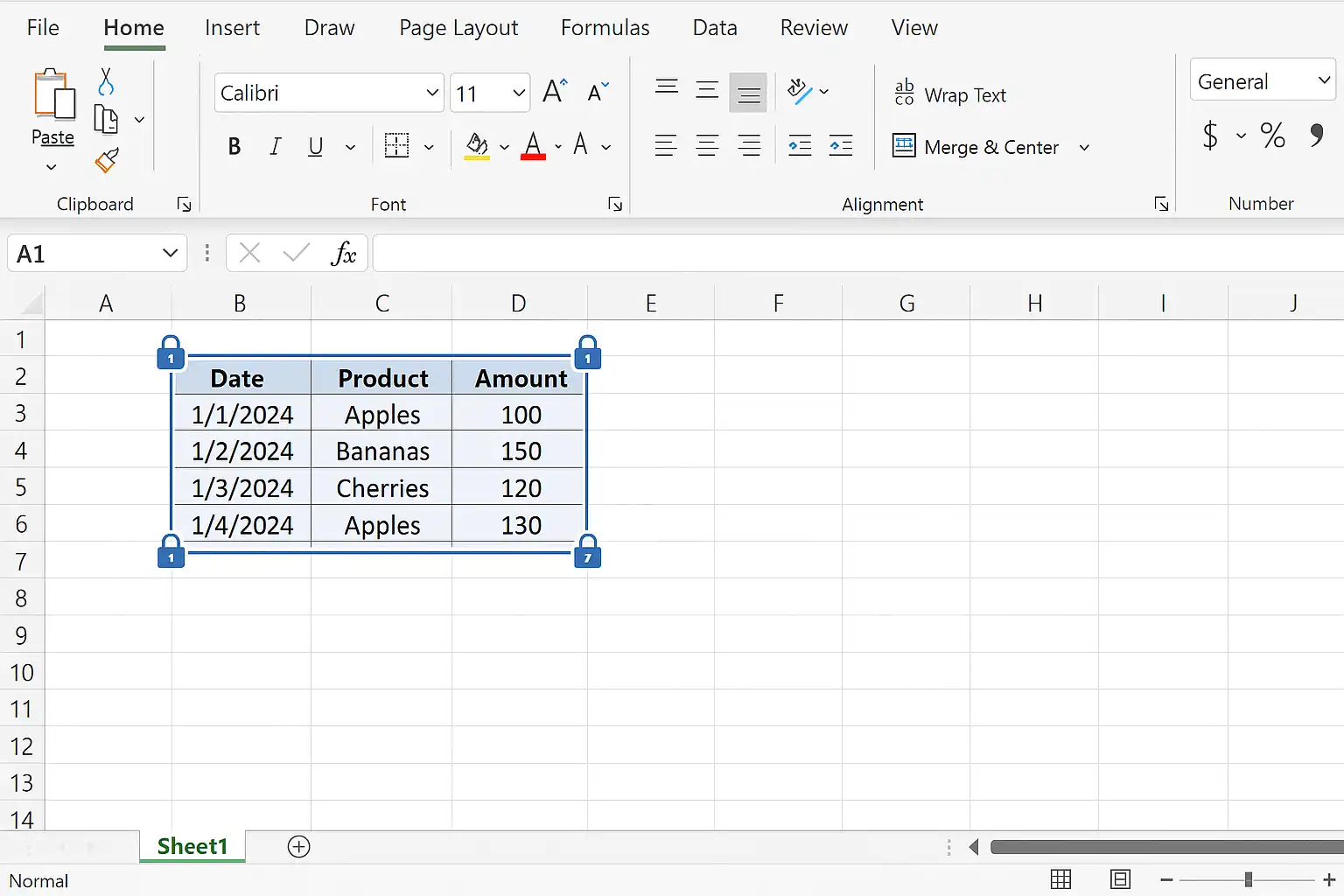Toggle Wrap Text on
This screenshot has height=896, width=1344.
[x=950, y=94]
